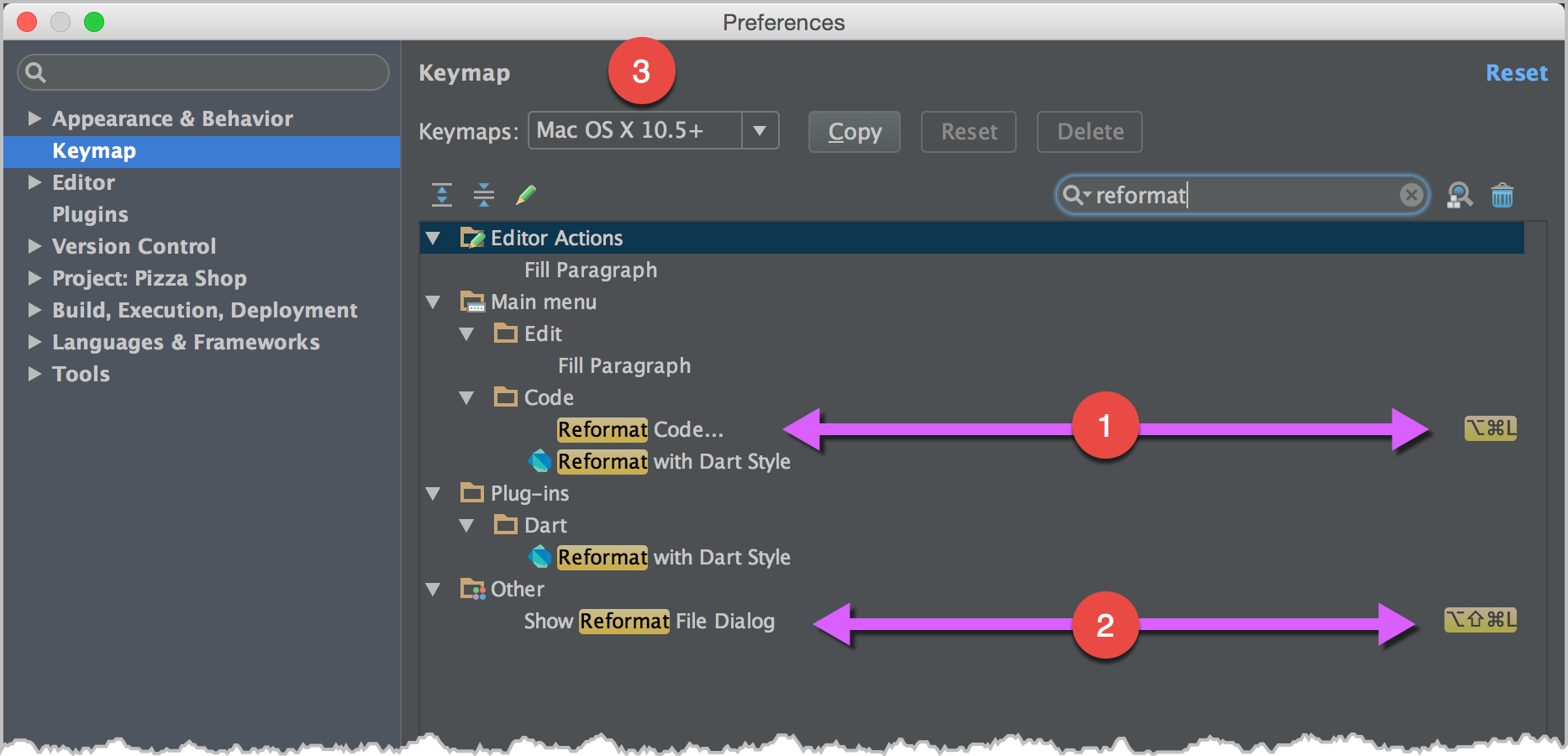Collapse the Editor Actions tree node
Screen dimensions: 1568x756
click(434, 238)
